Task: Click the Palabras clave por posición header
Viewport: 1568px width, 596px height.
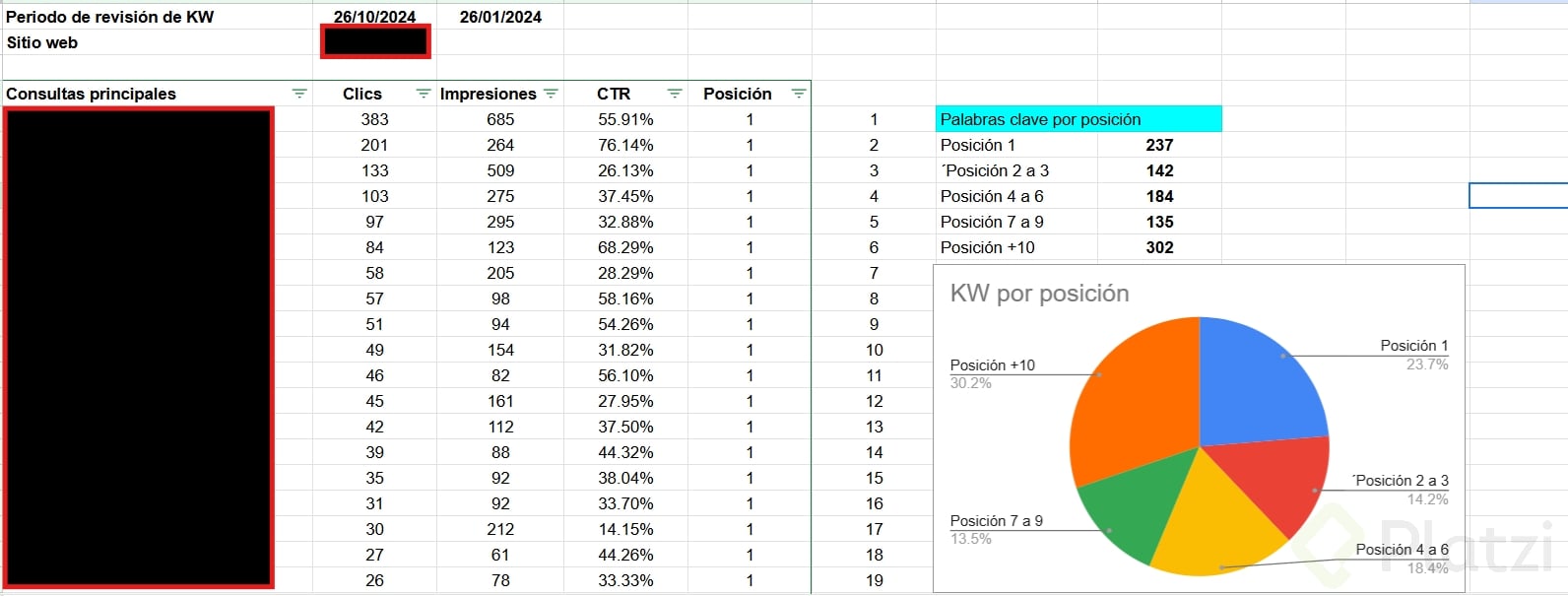Action: (x=1078, y=119)
